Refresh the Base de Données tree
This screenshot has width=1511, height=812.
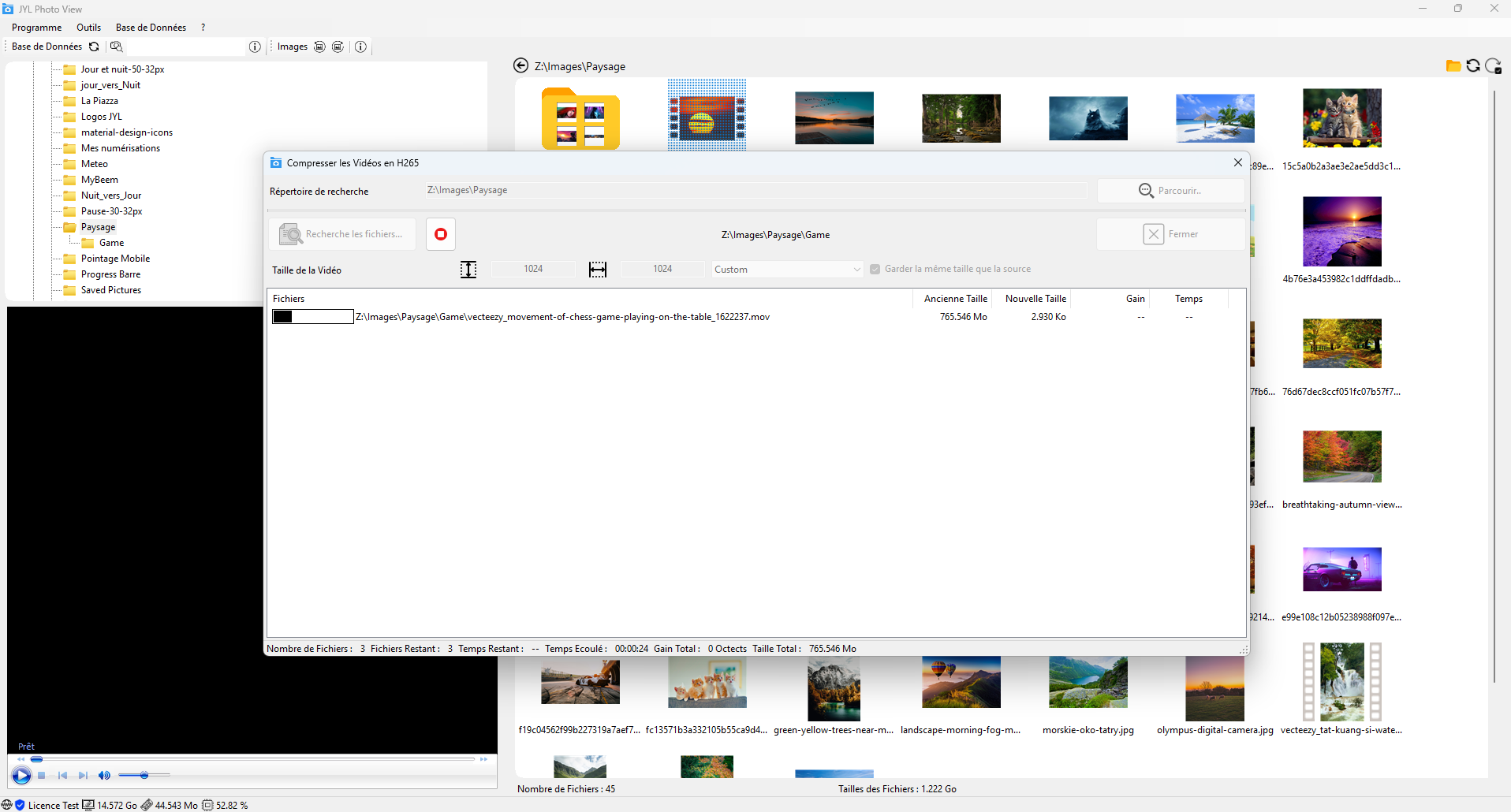pos(94,47)
